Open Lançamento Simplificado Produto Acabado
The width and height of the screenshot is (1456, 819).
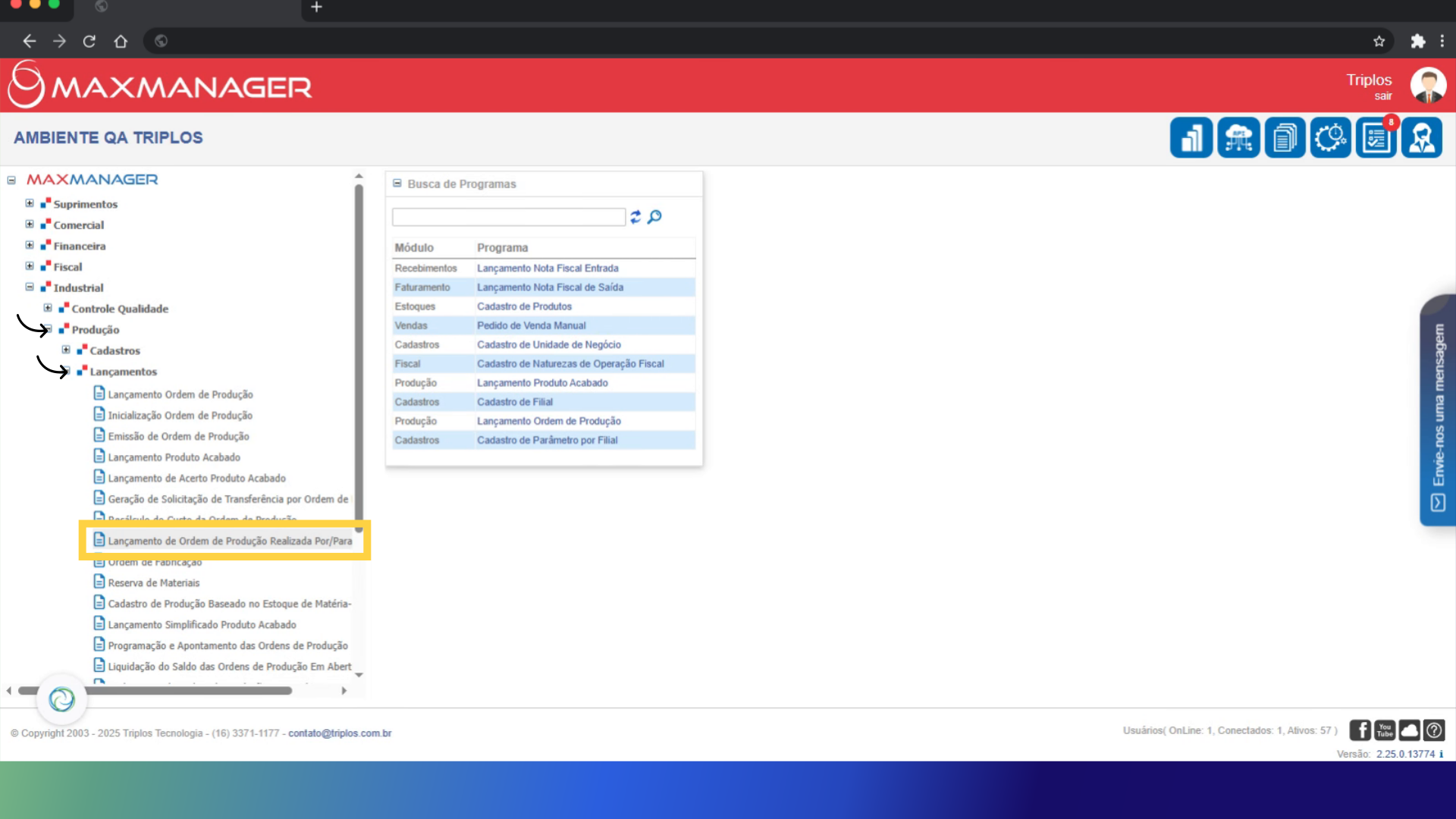tap(202, 625)
